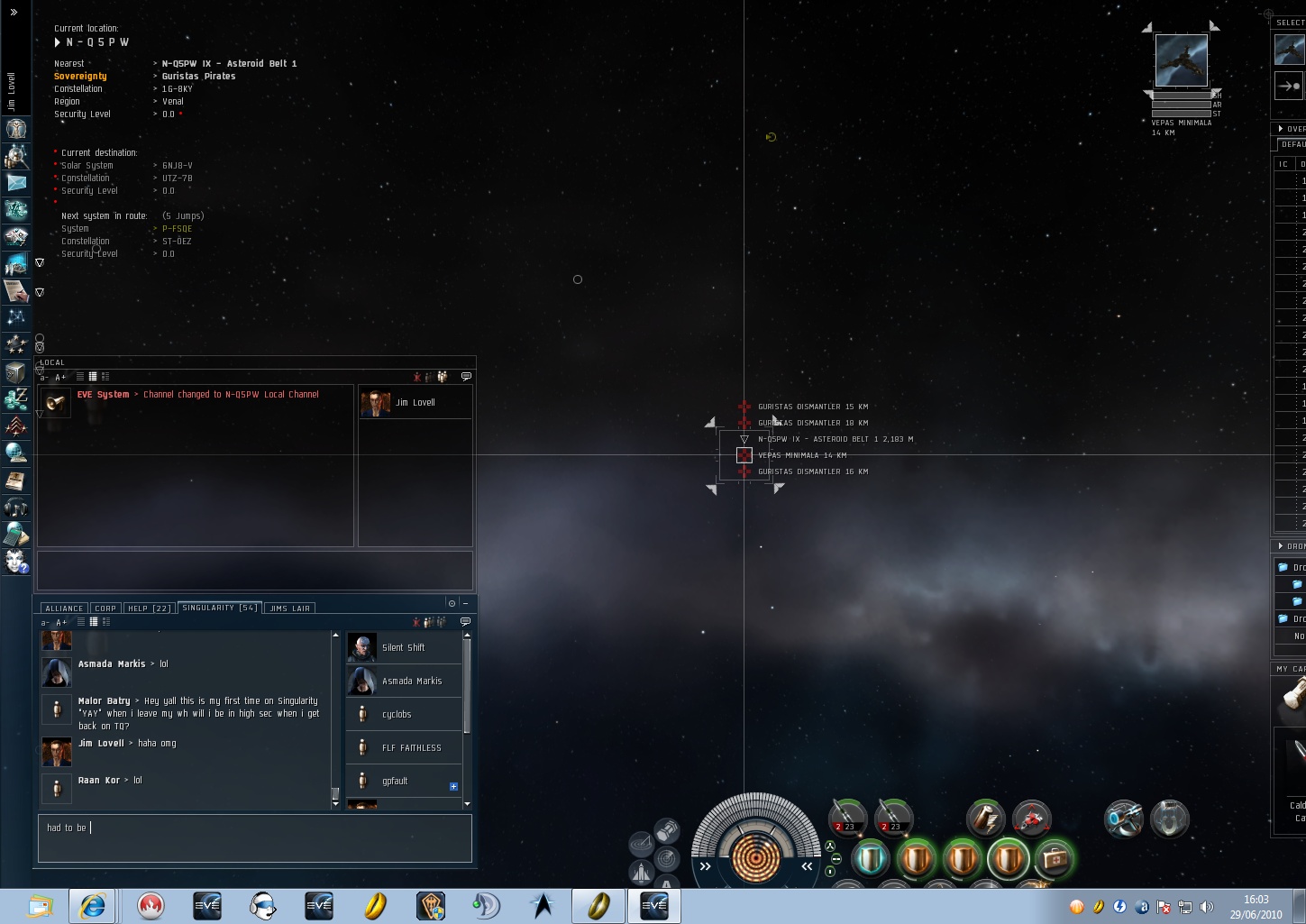Open the Corporation stars icon
This screenshot has height=924, width=1306.
[x=15, y=344]
